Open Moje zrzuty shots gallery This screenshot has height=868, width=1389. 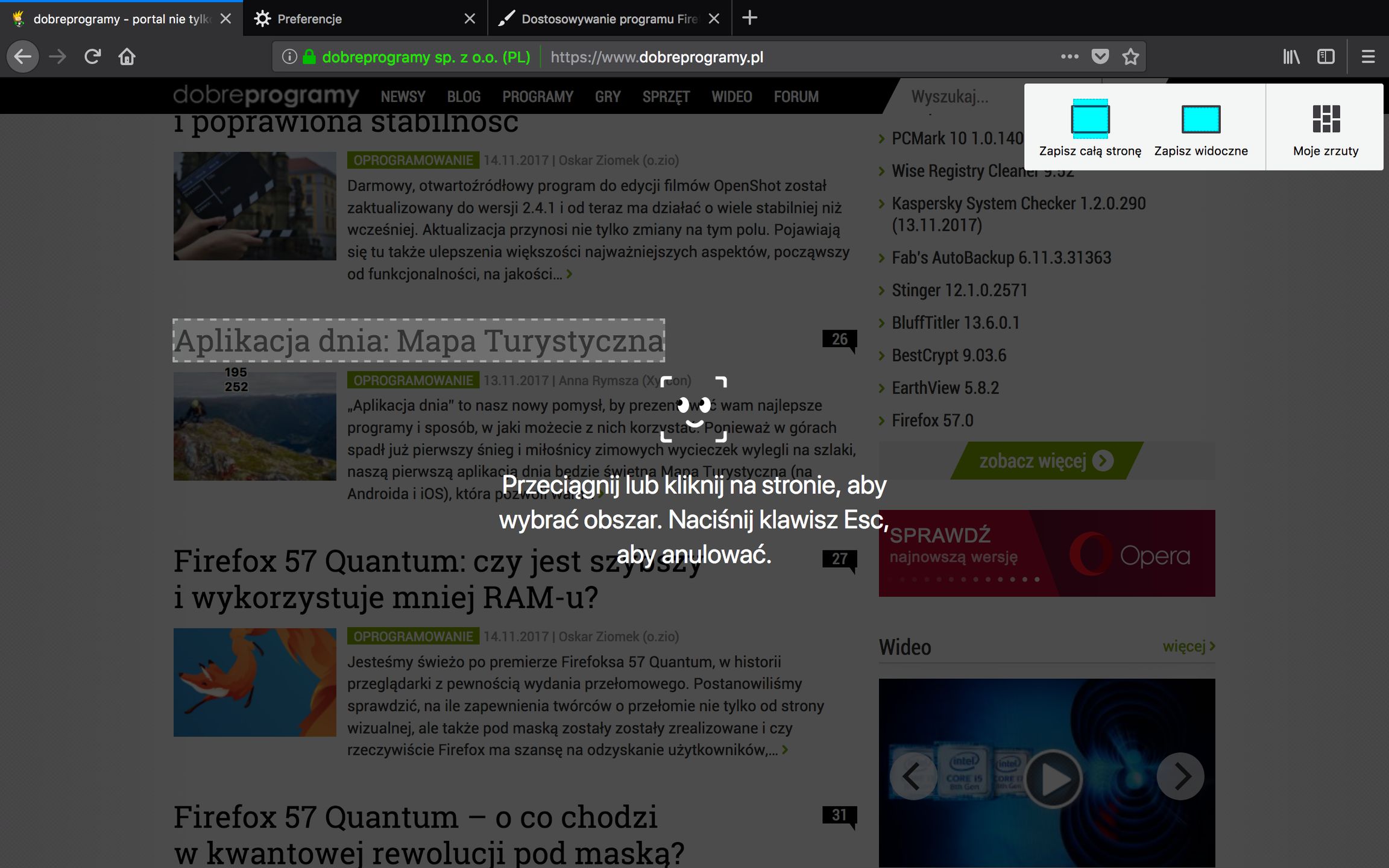click(1324, 127)
